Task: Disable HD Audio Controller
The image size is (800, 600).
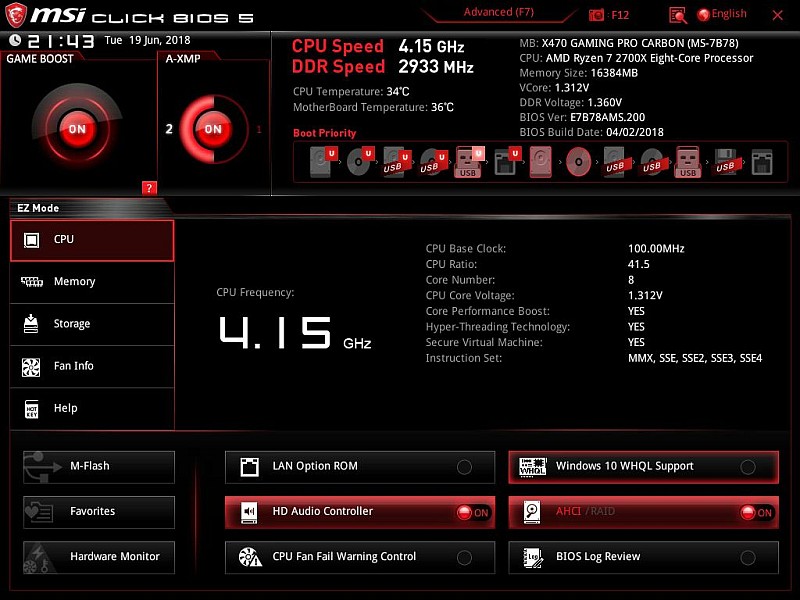Action: [473, 513]
